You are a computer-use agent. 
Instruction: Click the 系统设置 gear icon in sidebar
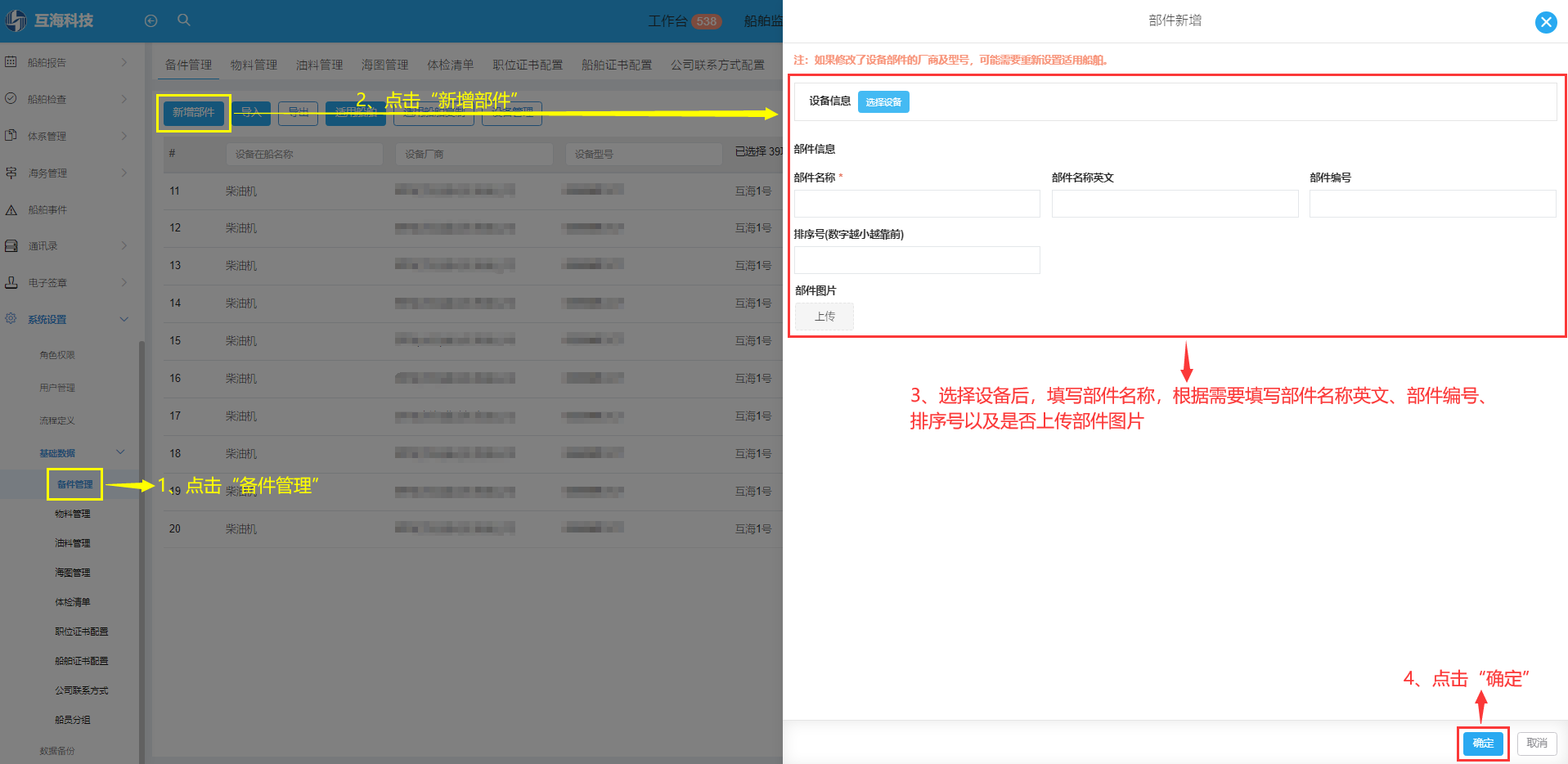click(11, 319)
